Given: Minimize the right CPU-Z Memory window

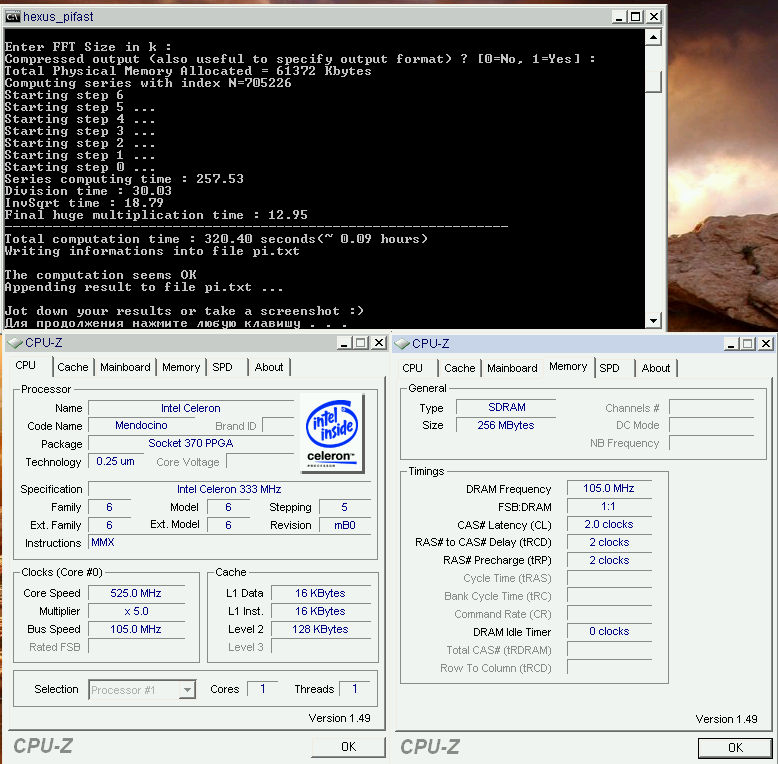Looking at the screenshot, I should [731, 344].
